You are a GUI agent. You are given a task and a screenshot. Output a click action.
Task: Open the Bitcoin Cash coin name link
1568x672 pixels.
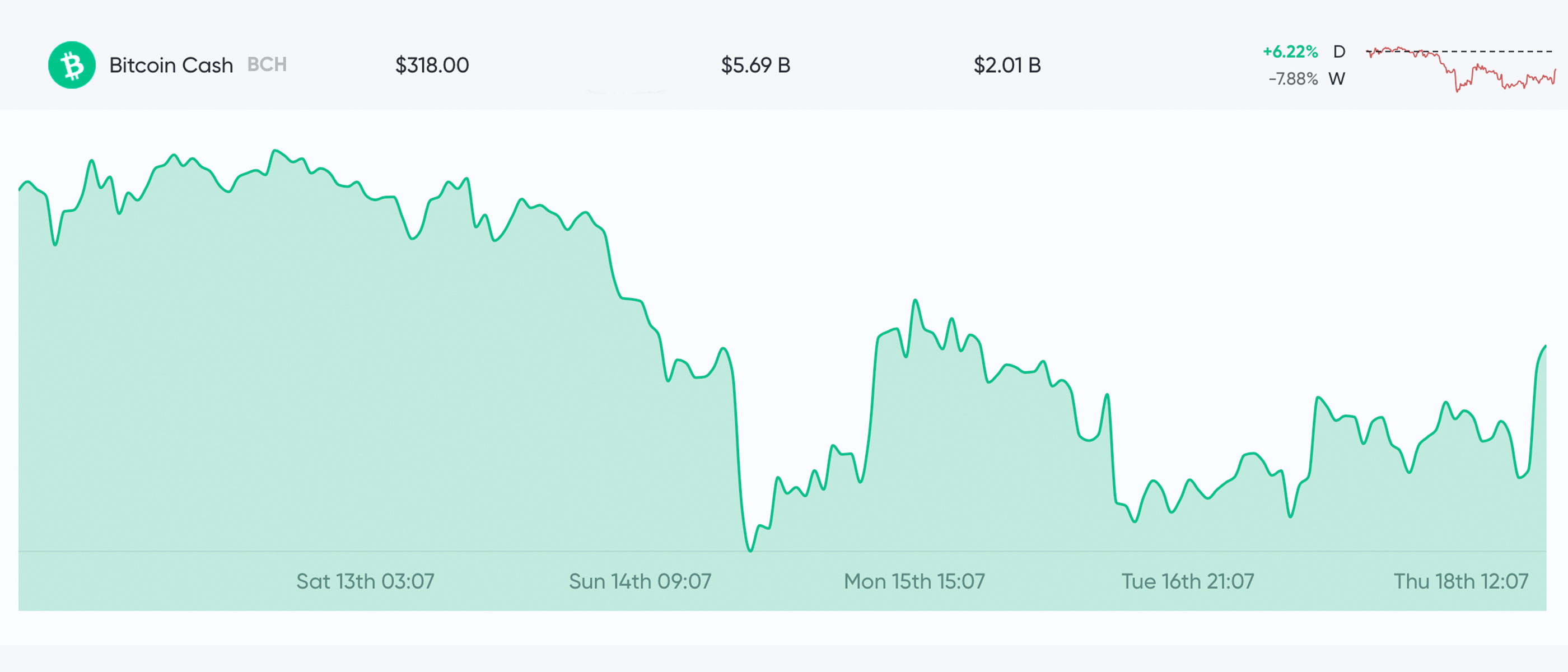click(171, 65)
